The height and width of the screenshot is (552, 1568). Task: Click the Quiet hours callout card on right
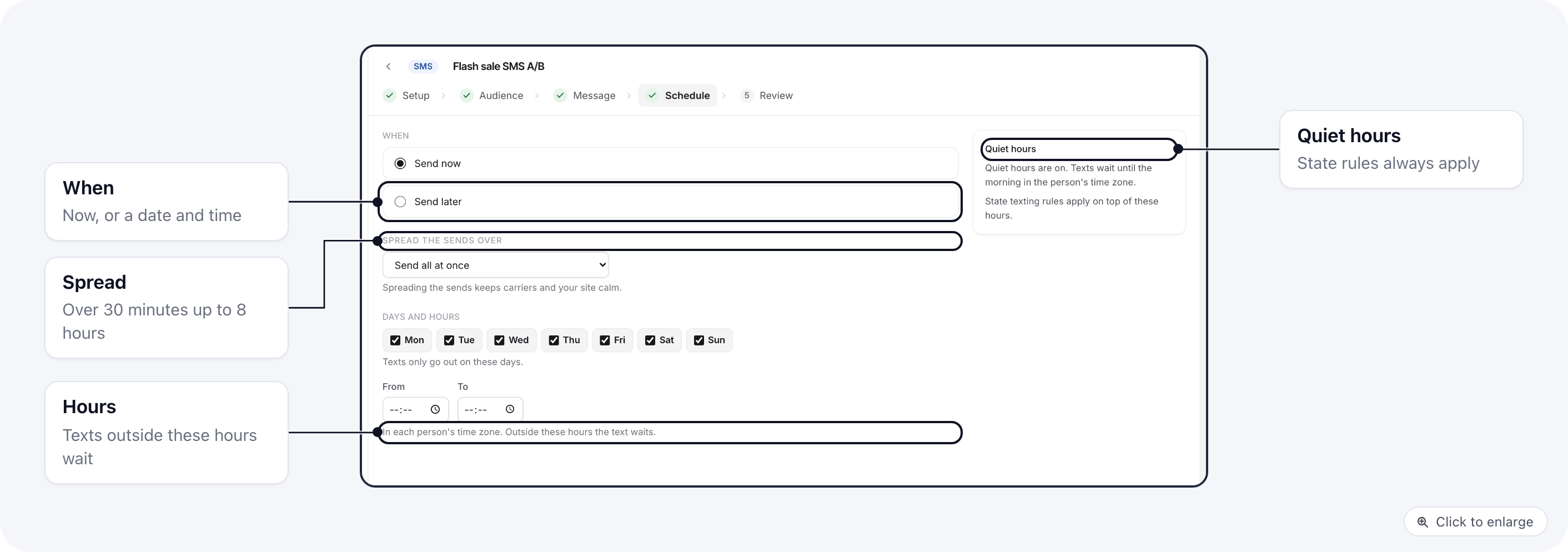1401,149
